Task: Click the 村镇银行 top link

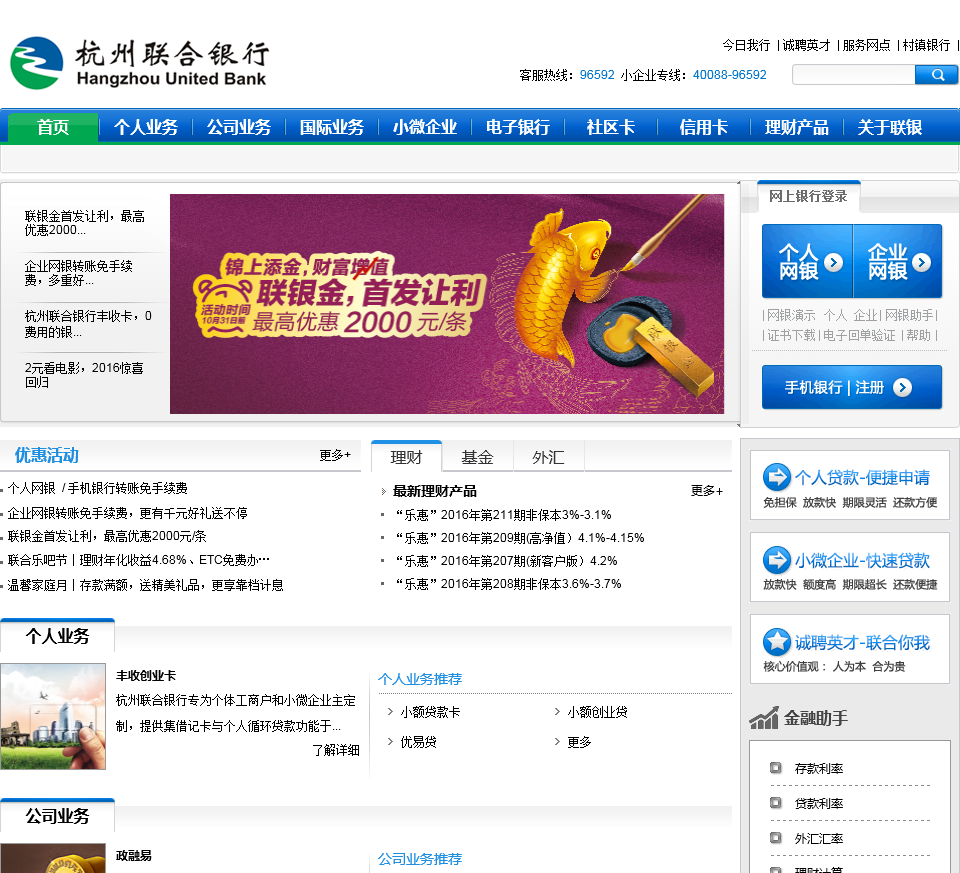Action: pyautogui.click(x=926, y=45)
